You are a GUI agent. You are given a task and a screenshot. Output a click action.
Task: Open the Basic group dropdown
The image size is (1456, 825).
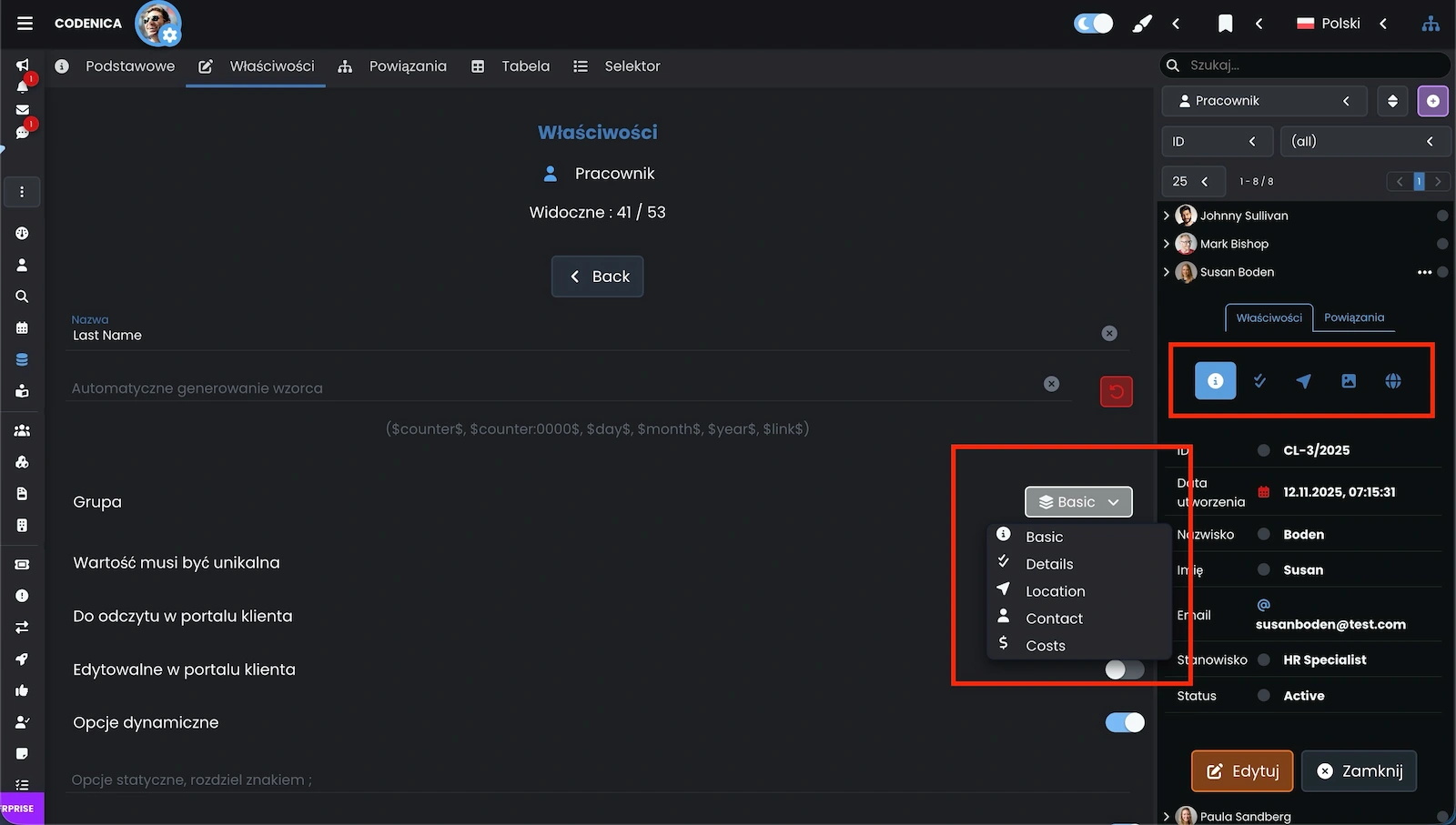pyautogui.click(x=1078, y=502)
